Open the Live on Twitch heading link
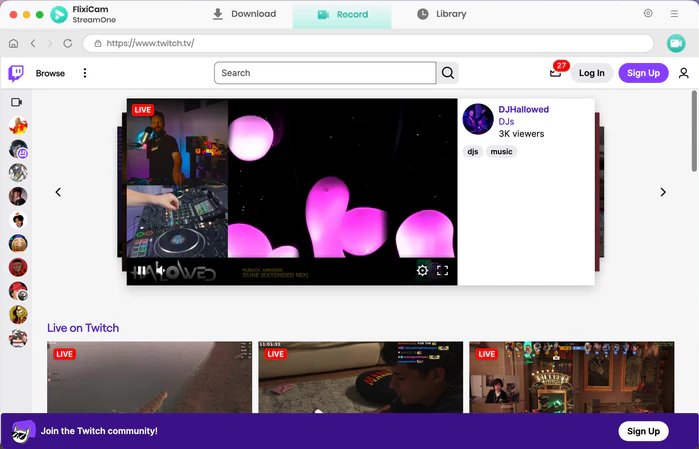The width and height of the screenshot is (699, 449). 83,328
